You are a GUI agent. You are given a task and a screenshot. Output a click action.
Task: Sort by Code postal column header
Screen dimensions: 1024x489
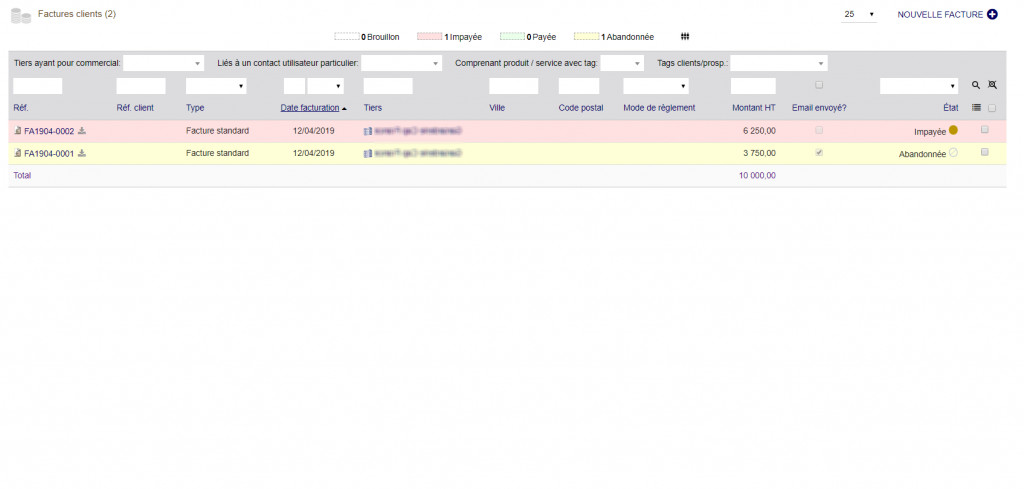click(581, 108)
